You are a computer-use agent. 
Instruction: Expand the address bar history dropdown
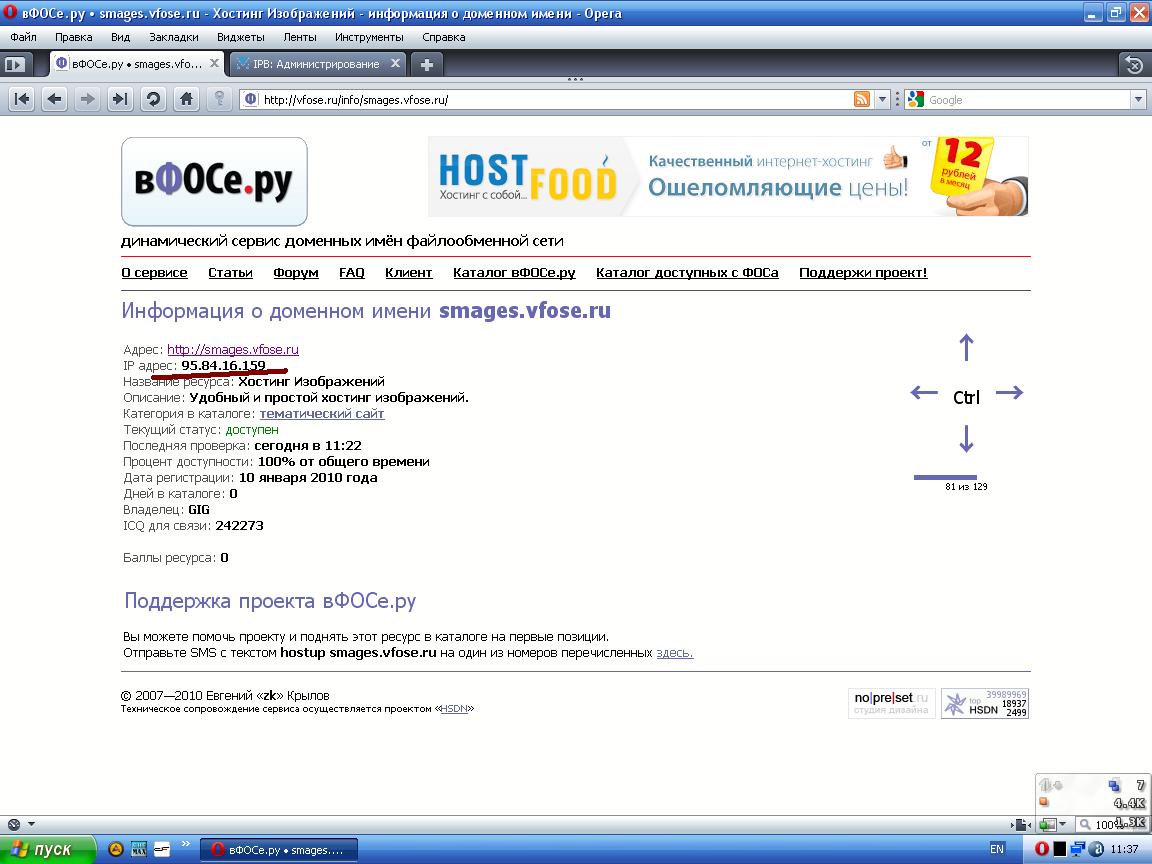(882, 99)
